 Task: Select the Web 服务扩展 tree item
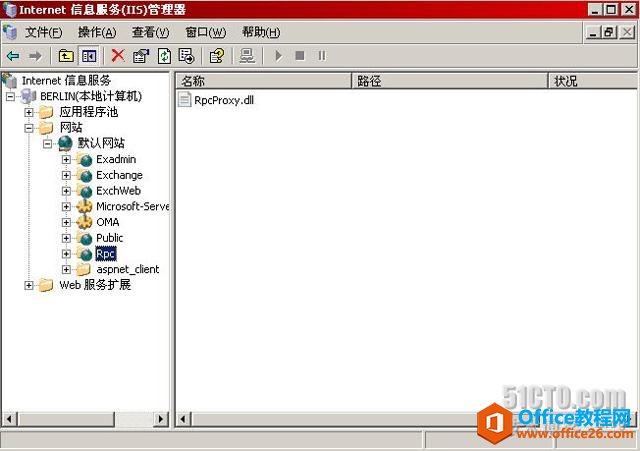click(95, 285)
